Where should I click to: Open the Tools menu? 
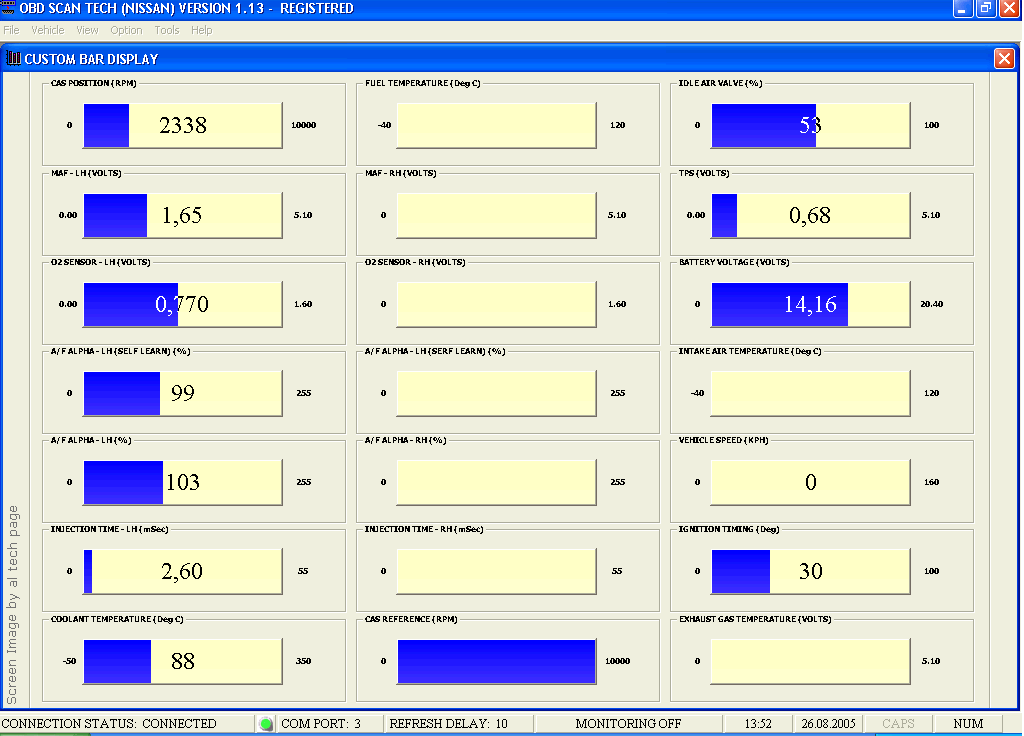166,30
